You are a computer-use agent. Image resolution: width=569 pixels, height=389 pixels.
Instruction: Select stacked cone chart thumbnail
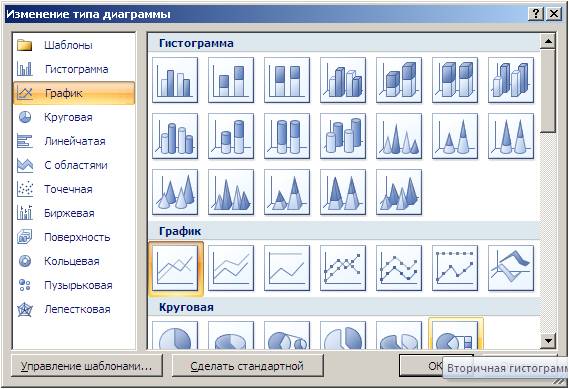(x=455, y=136)
